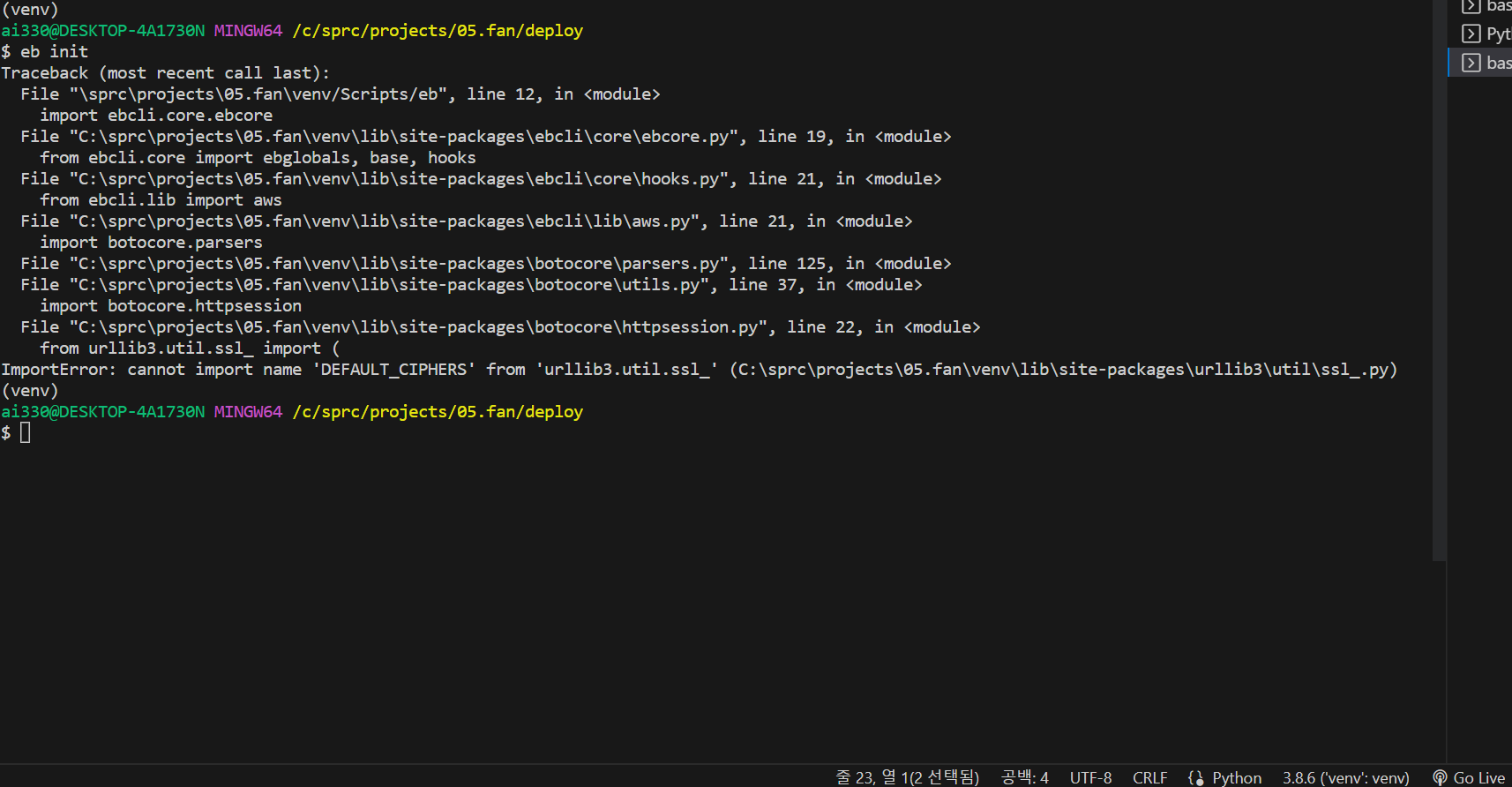The image size is (1512, 787).
Task: Click the 'import botocore.httpsession' line
Action: 170,306
